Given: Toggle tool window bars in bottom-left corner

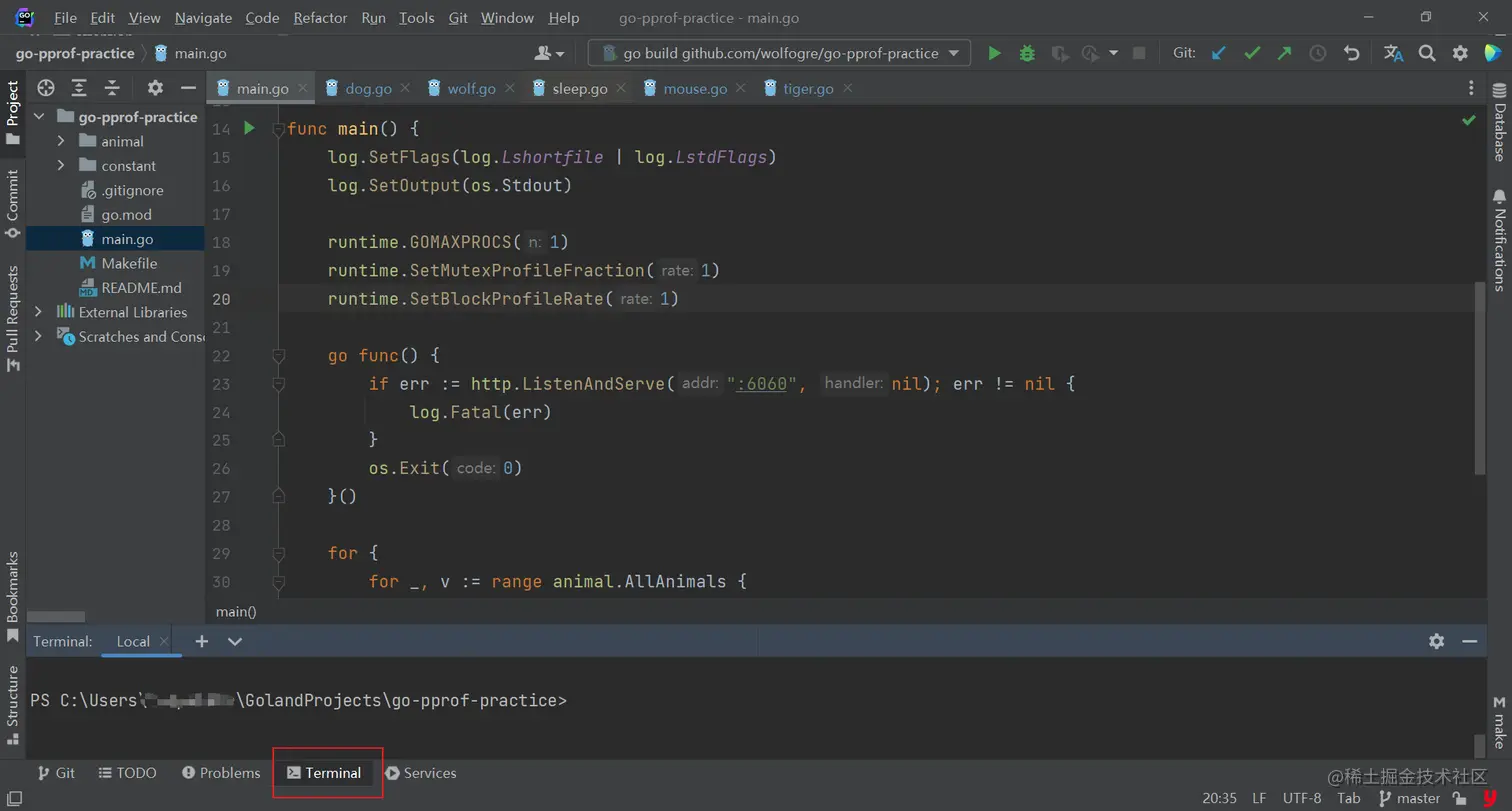Looking at the screenshot, I should point(14,799).
